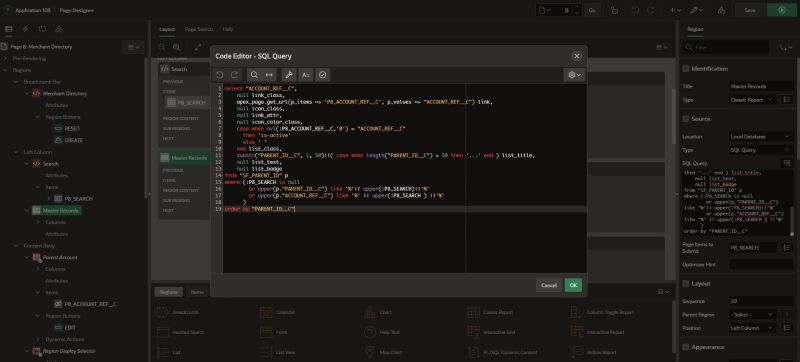Open the Utilities wrench menu
The image size is (800, 362).
click(696, 10)
